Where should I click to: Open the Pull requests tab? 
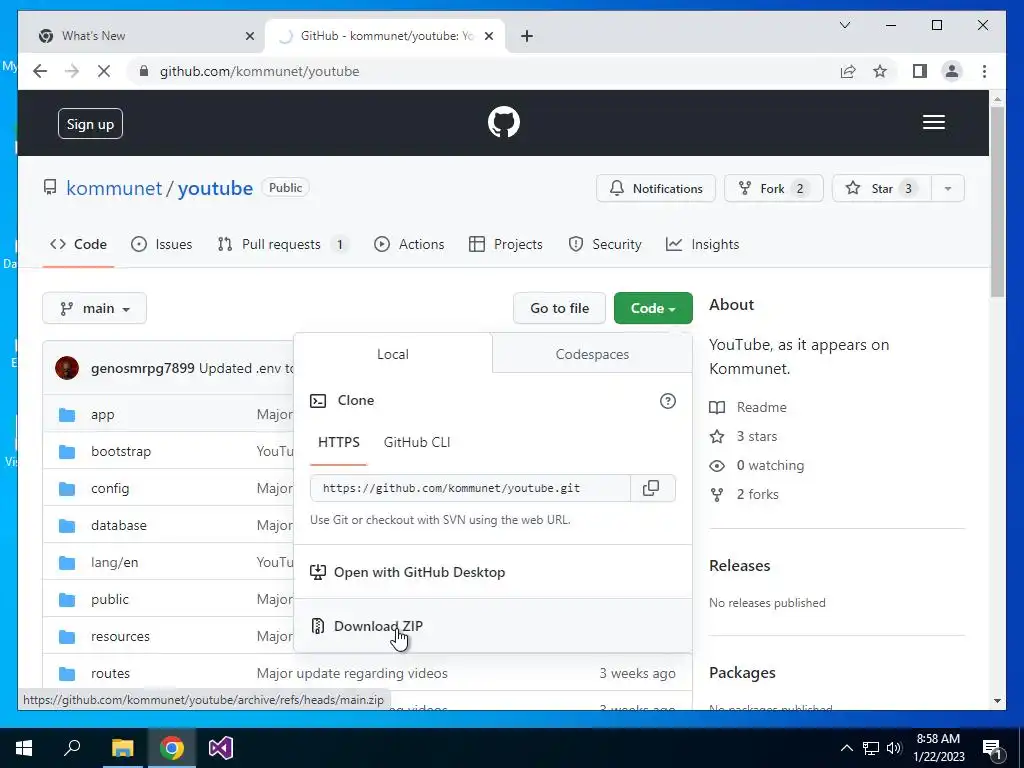coord(282,244)
